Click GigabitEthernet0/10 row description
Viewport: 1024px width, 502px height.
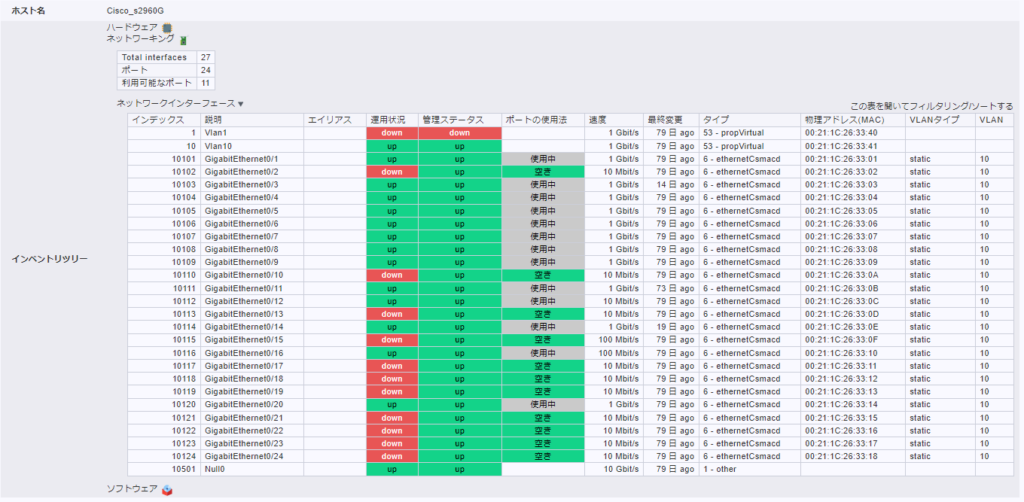[251, 275]
